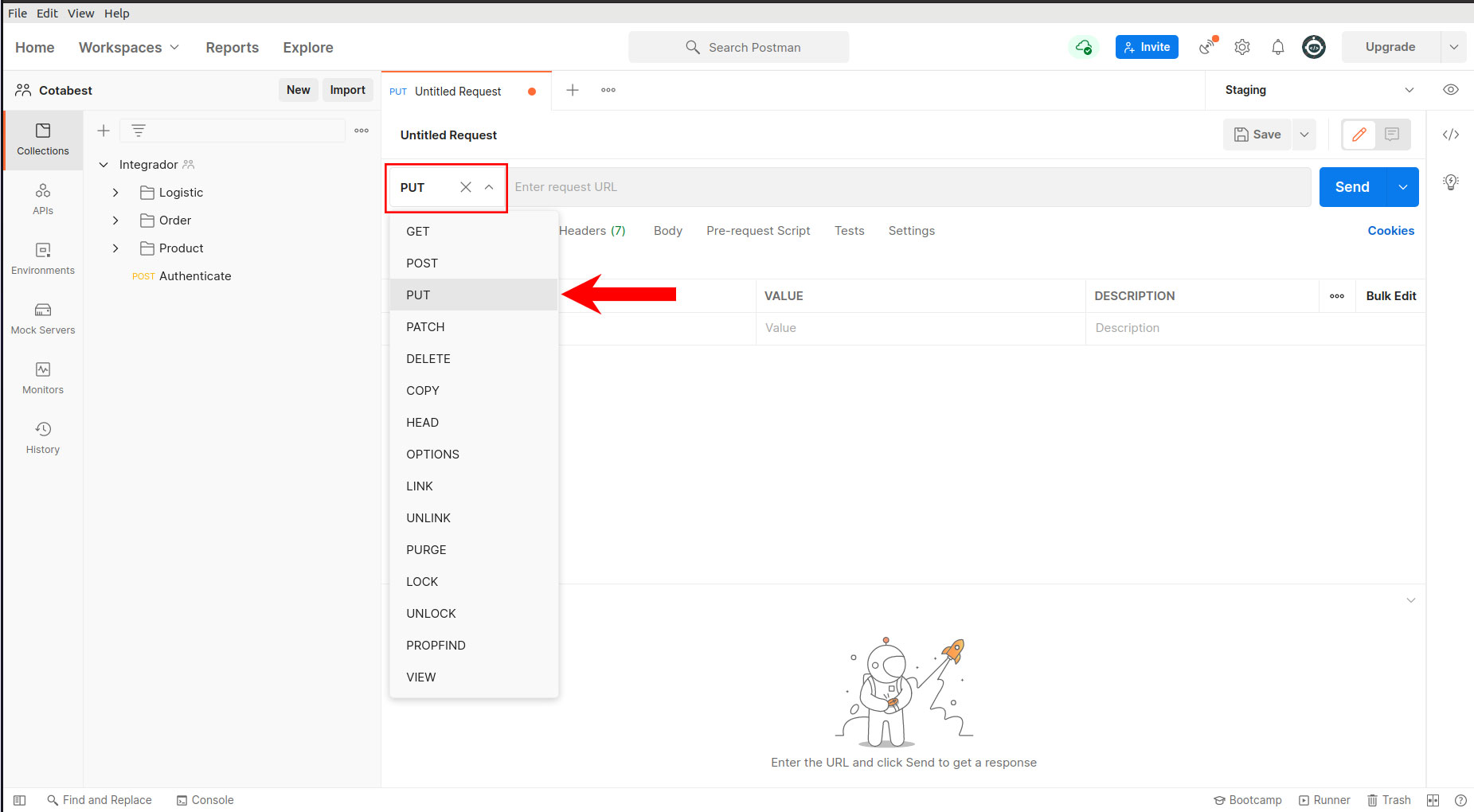Expand the Order folder
The width and height of the screenshot is (1474, 812).
click(x=115, y=221)
